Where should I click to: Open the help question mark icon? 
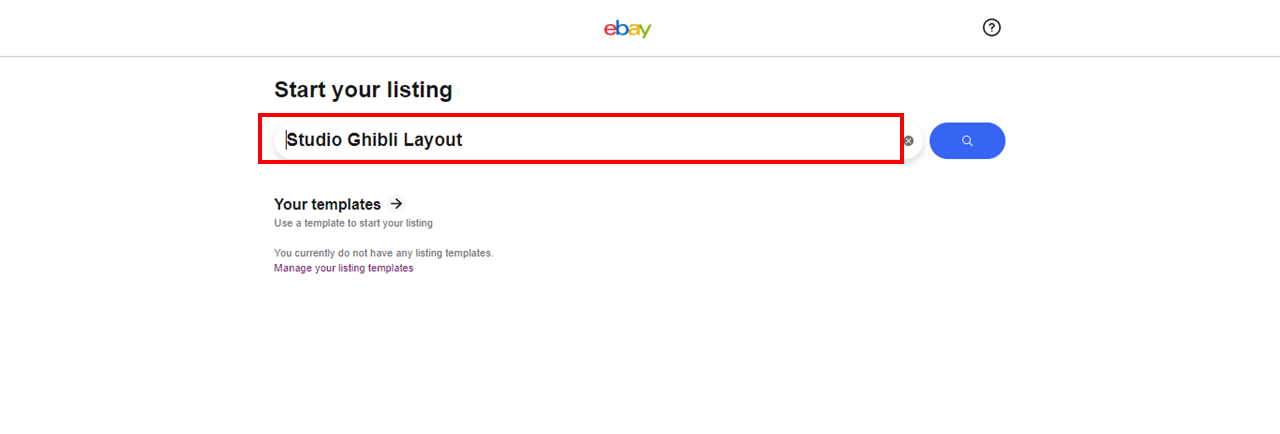pyautogui.click(x=991, y=27)
